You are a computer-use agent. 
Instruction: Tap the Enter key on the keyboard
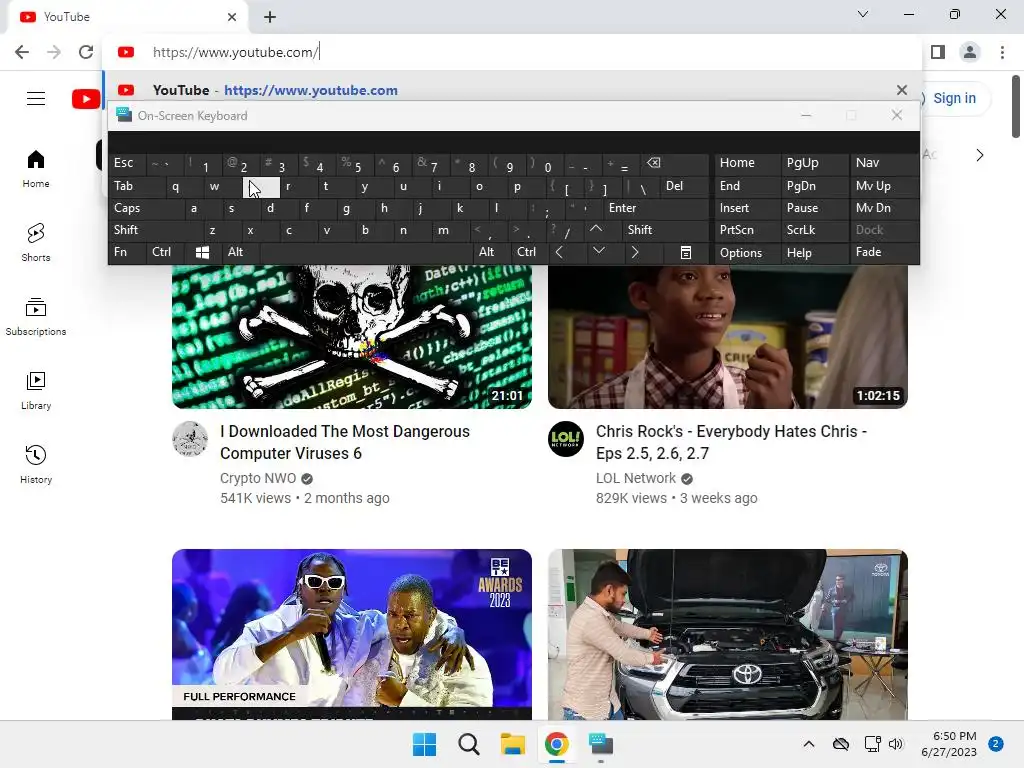(655, 208)
